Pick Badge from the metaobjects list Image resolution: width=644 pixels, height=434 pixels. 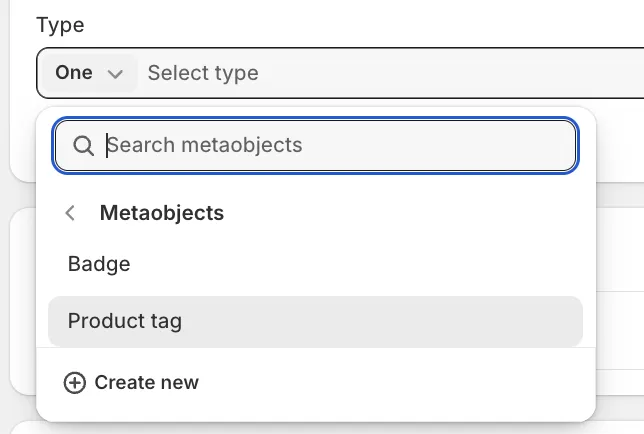[x=99, y=264]
